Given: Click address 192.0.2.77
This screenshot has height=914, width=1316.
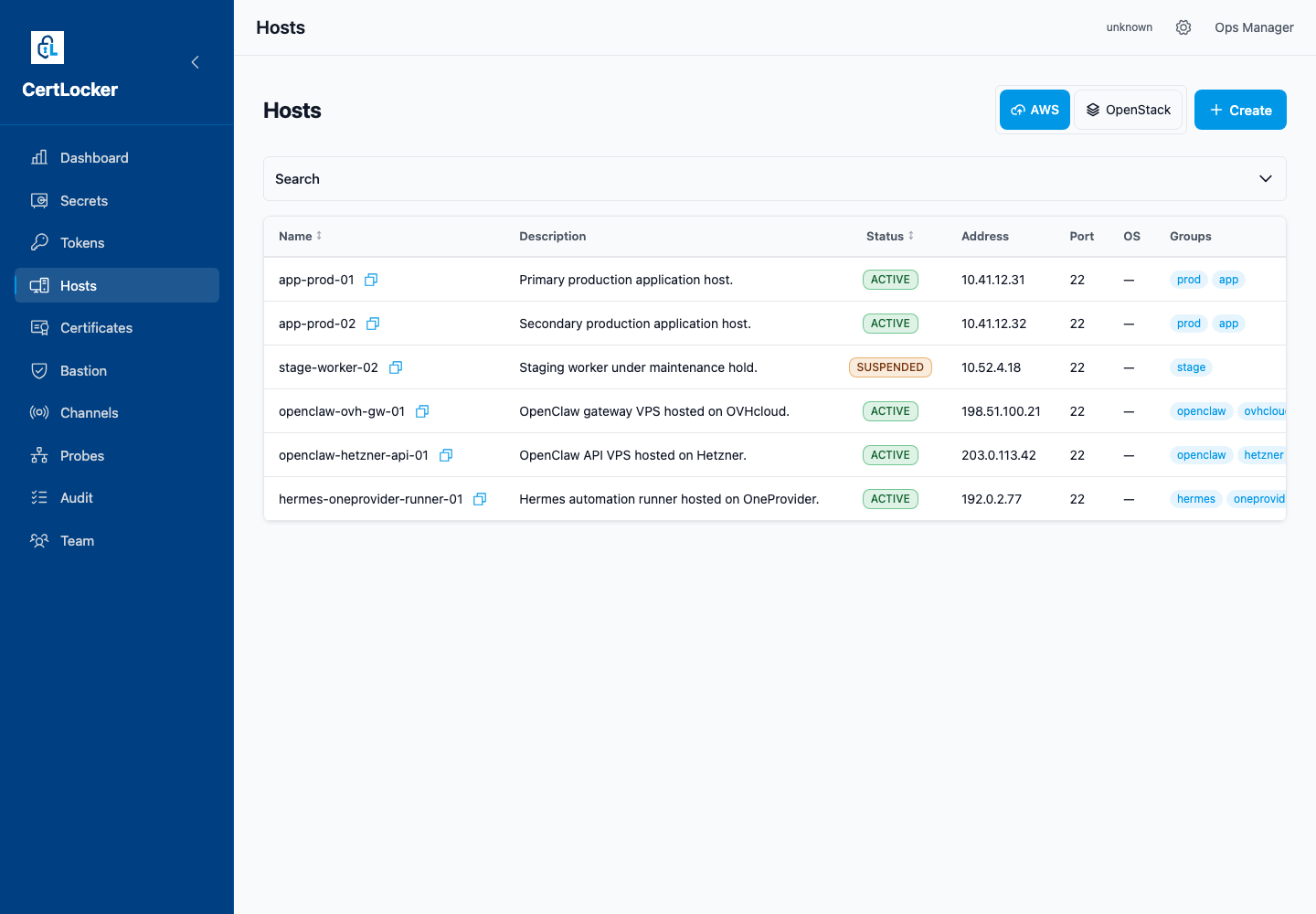Looking at the screenshot, I should [x=992, y=499].
